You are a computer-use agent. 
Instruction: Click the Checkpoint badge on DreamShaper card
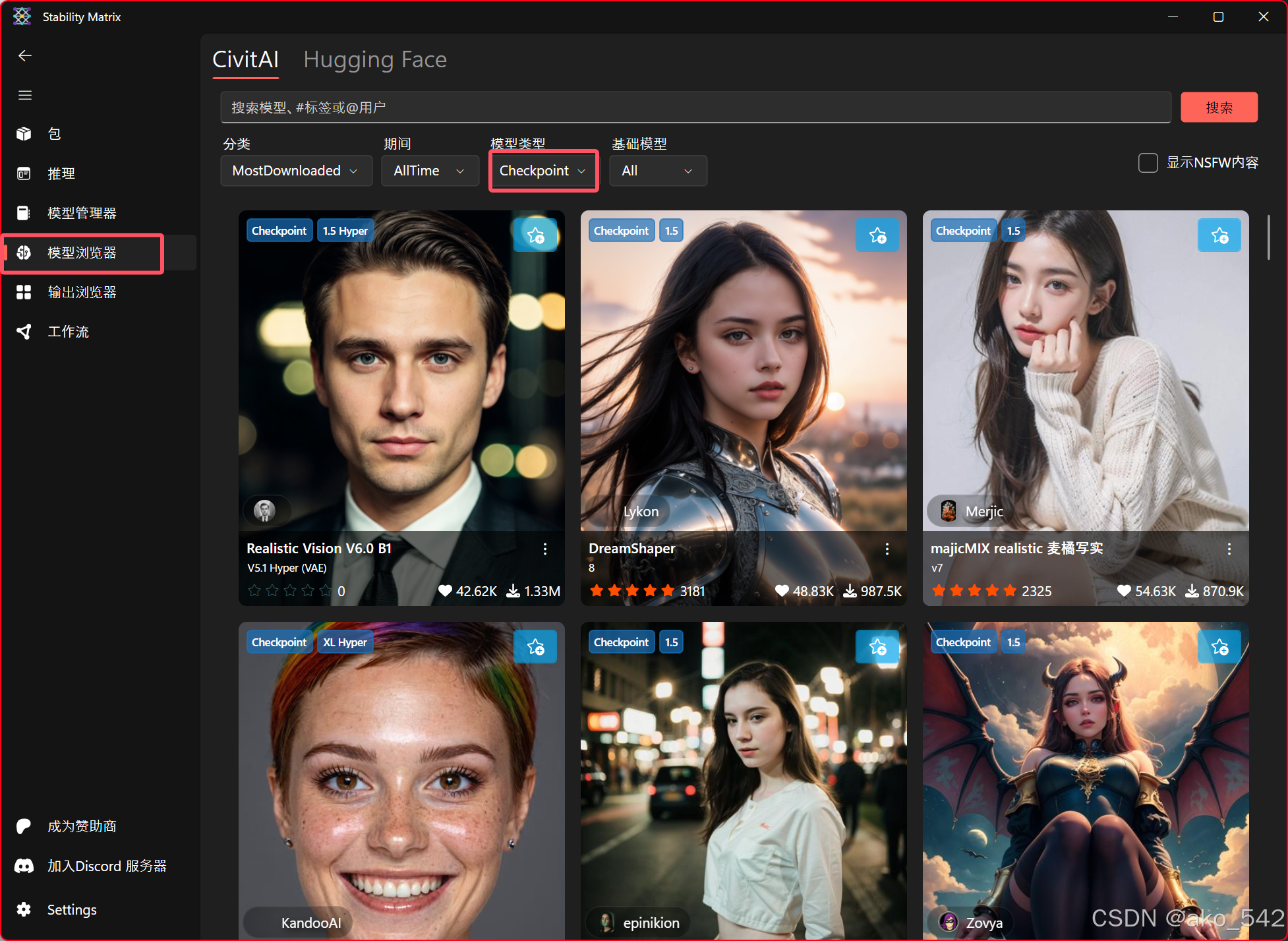click(621, 231)
